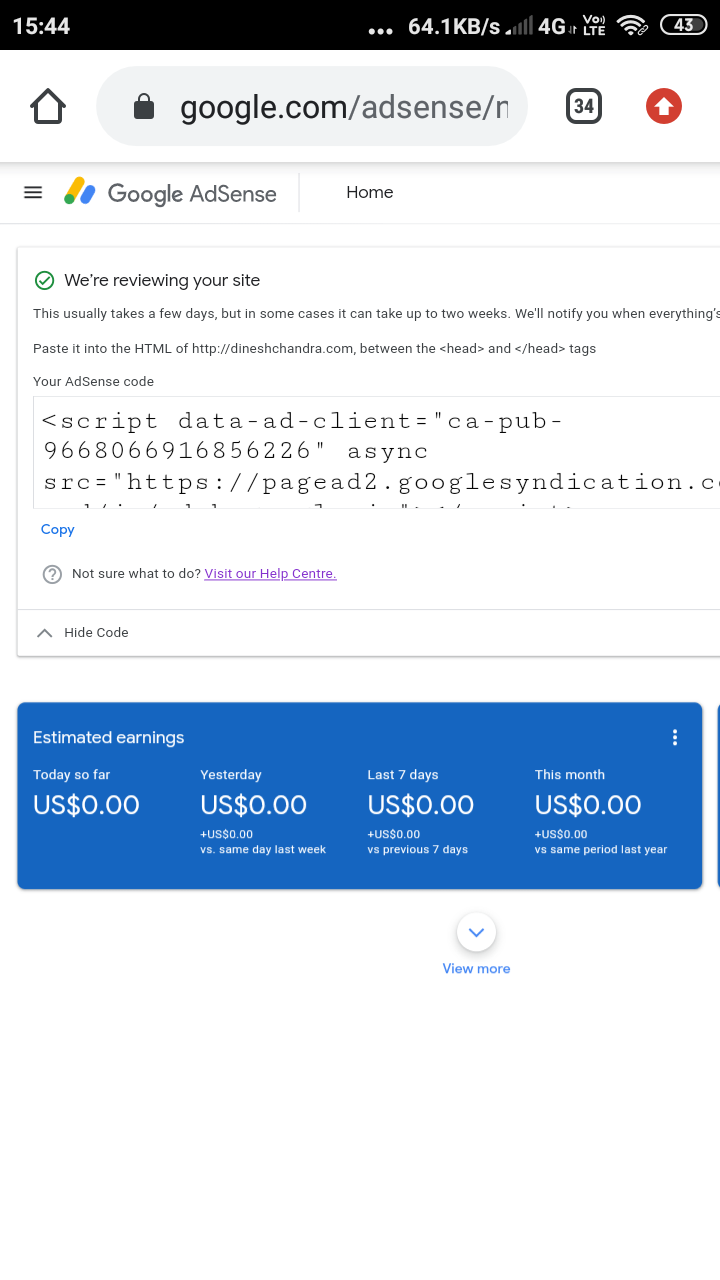Screen dimensions: 720x1280
Task: Click This month US$0.00 value
Action: (588, 805)
